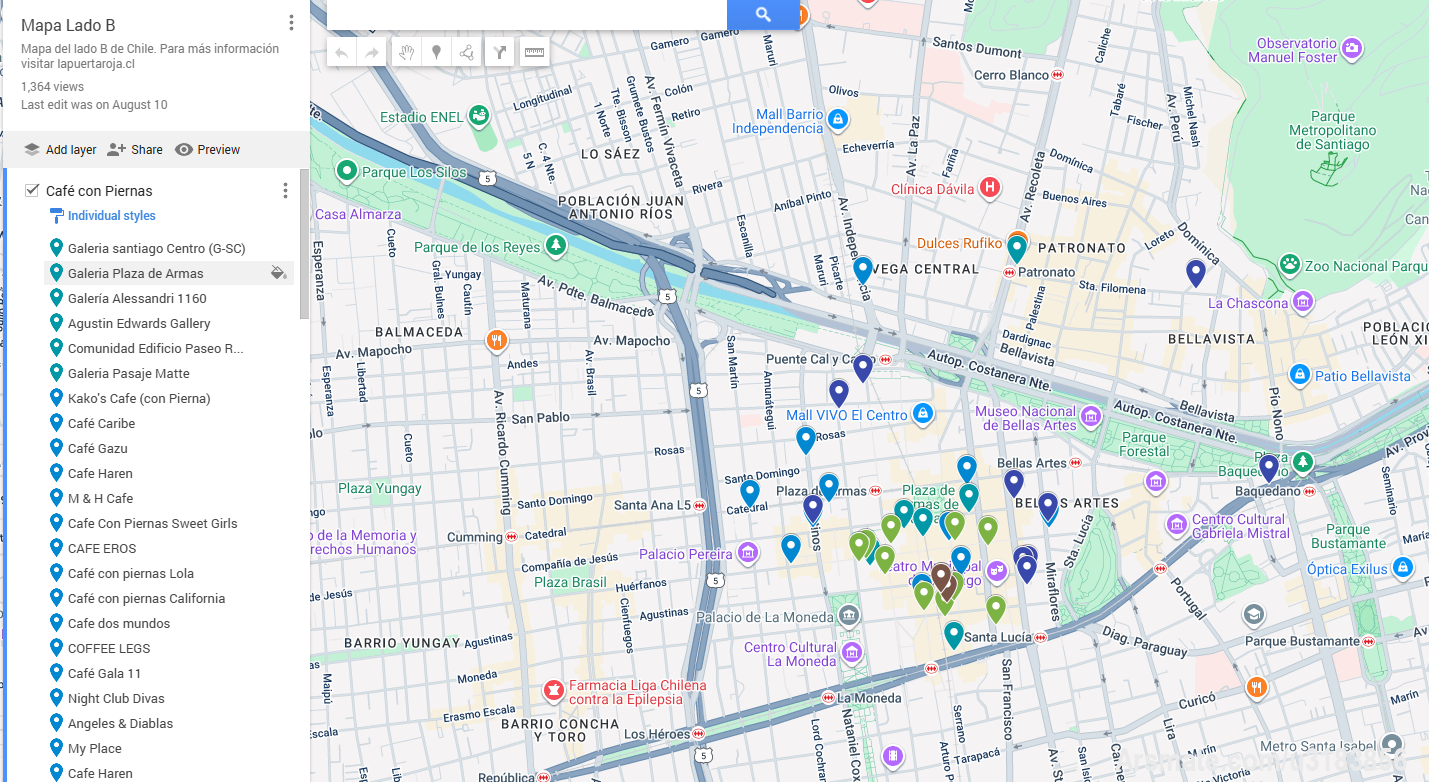Click the Clínica Dávila hospital icon

[989, 187]
